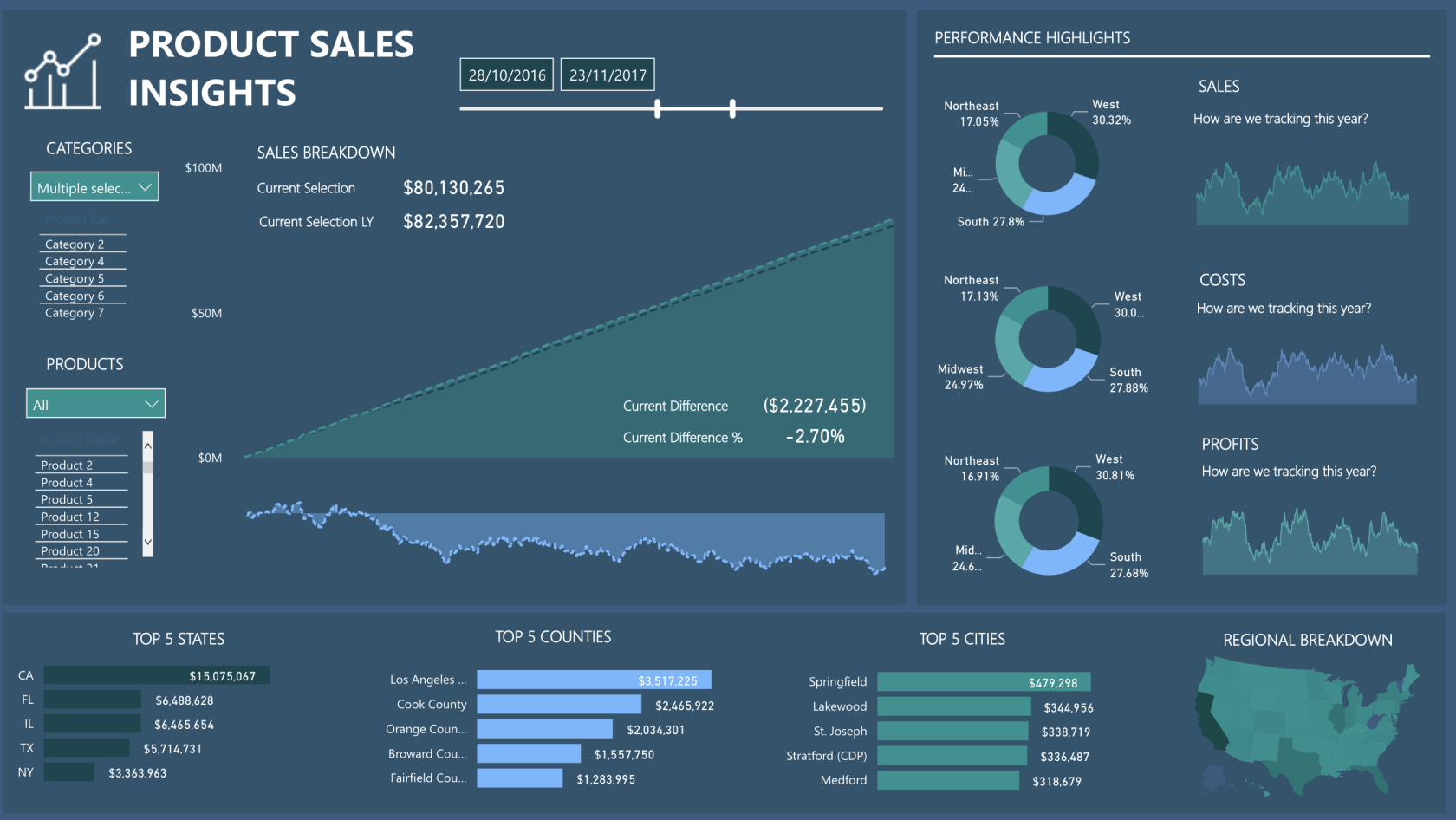Screen dimensions: 1456x820
Task: Click the Broward County bar
Action: coord(529,753)
